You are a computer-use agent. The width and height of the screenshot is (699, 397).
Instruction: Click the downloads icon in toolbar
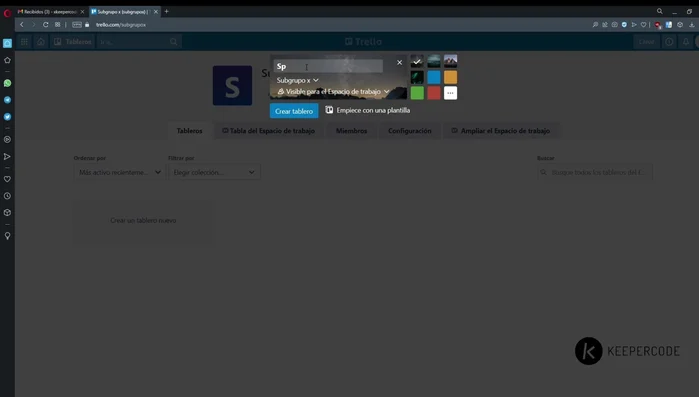point(691,25)
